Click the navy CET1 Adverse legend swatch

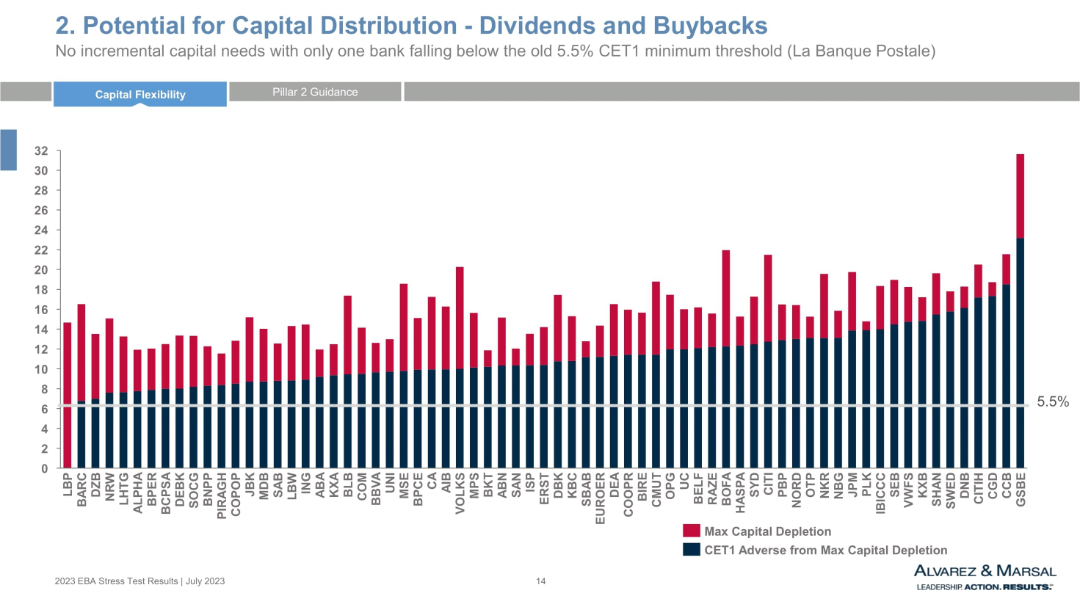click(x=692, y=549)
